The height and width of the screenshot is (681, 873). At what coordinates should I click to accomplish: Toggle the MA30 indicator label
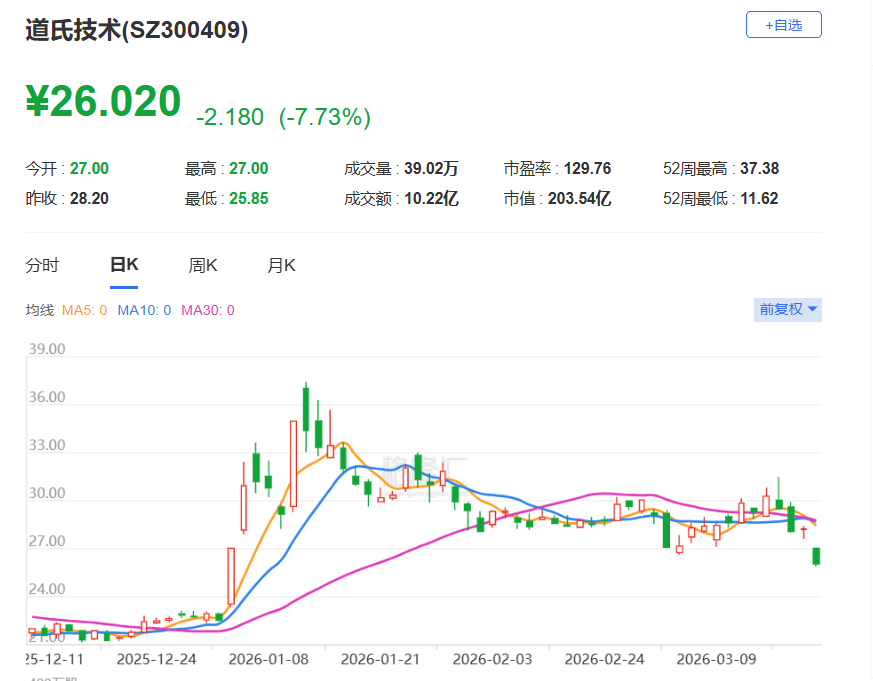coord(207,310)
